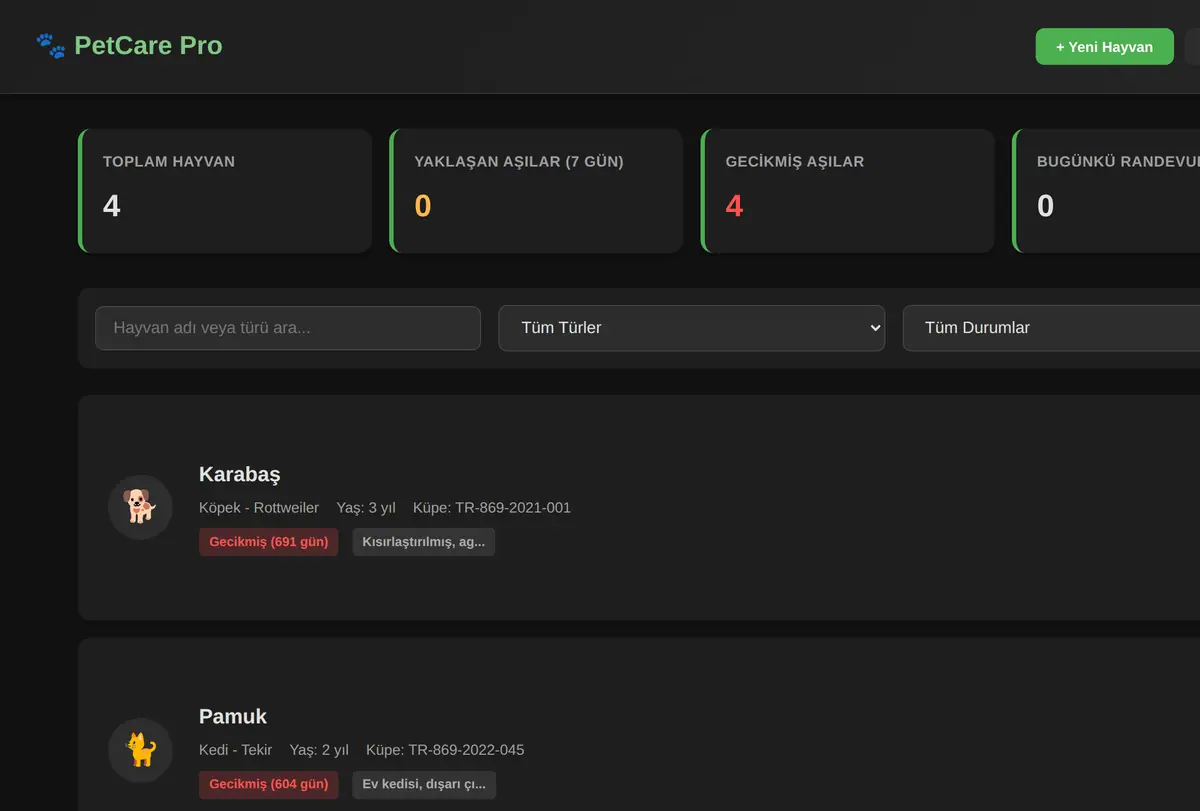Click the paw print logo icon

tap(51, 46)
